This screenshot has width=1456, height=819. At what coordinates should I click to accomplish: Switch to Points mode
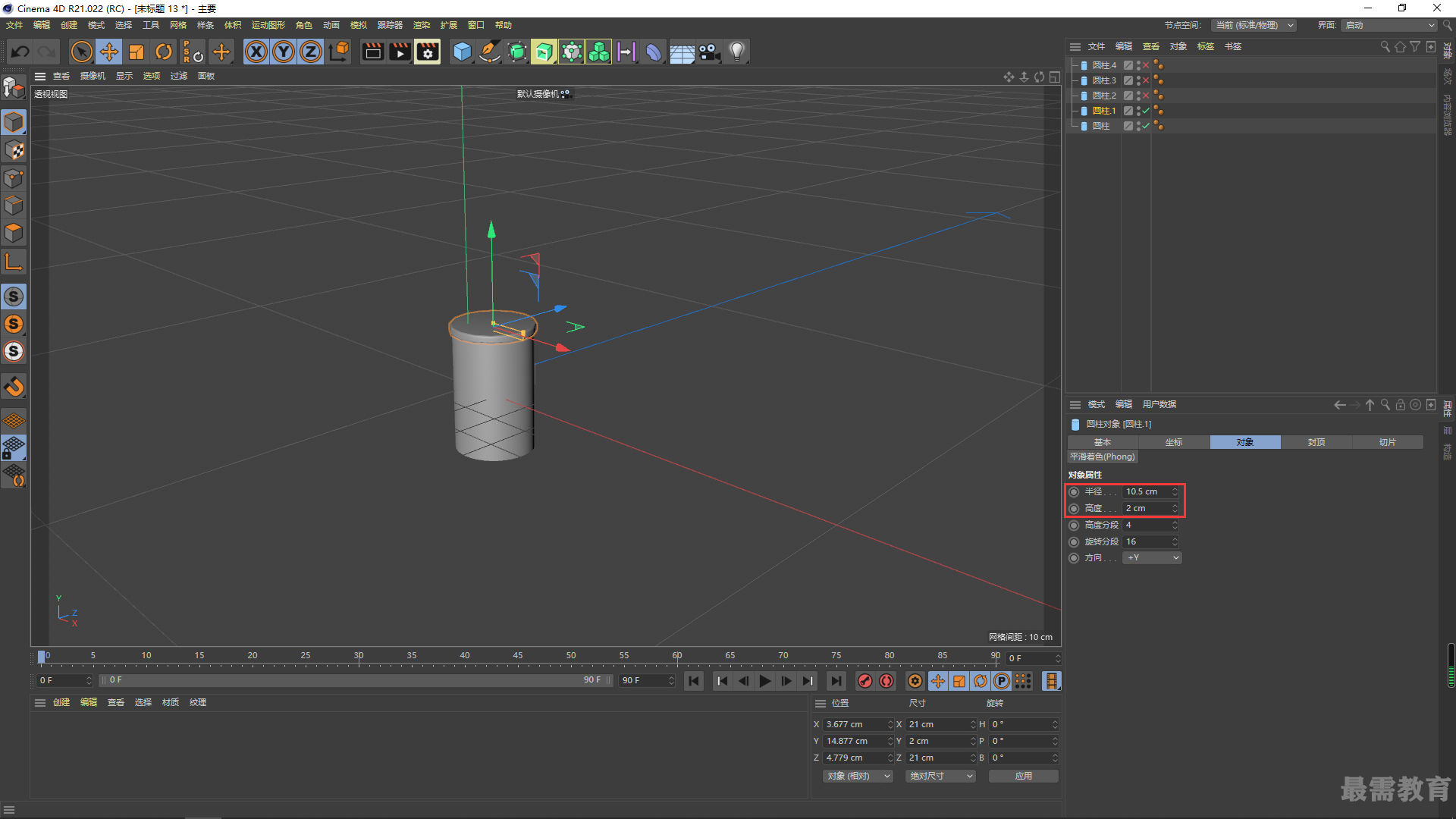(x=14, y=178)
